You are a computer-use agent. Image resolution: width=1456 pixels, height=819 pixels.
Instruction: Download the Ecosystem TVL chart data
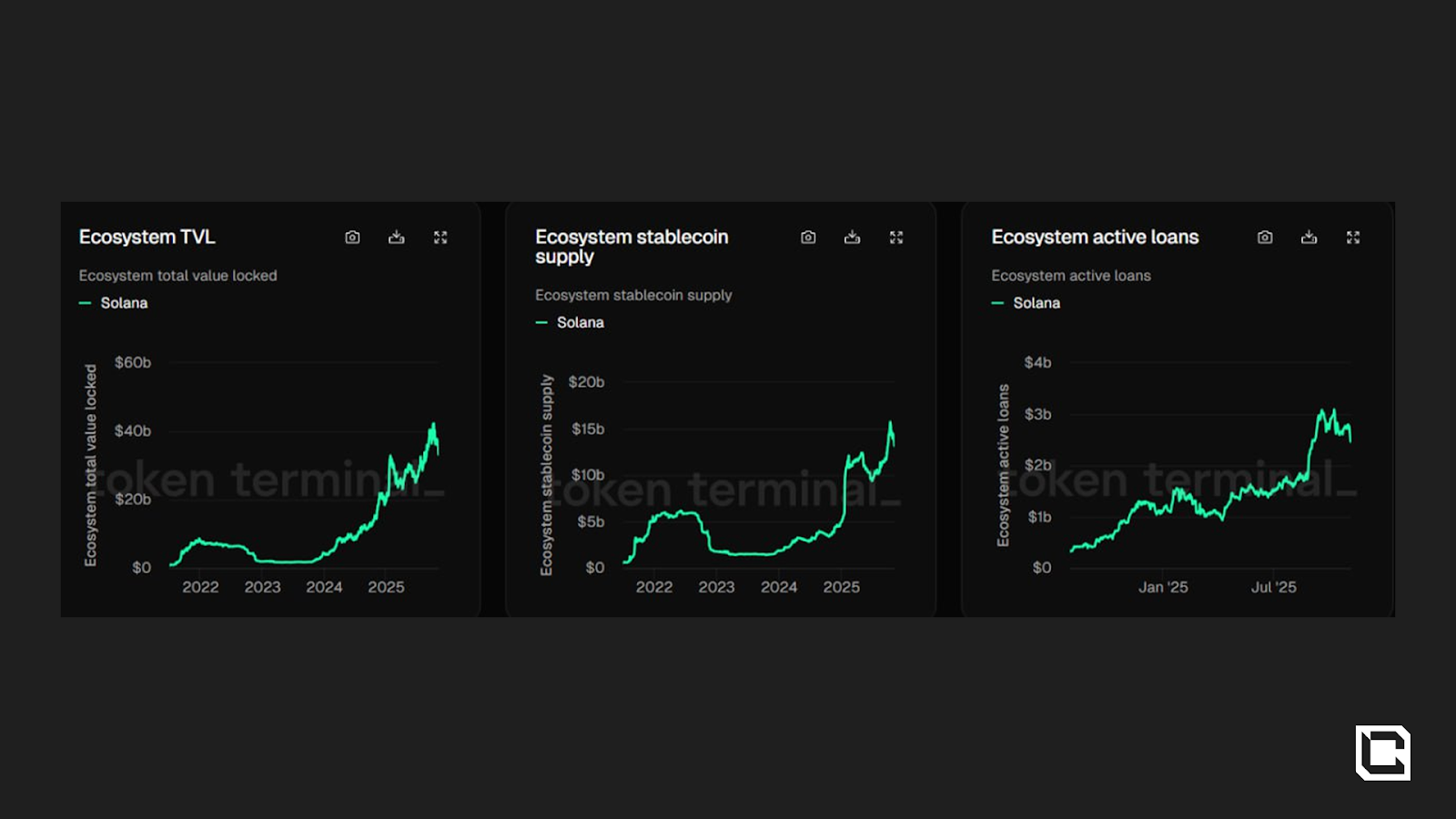[x=397, y=238]
